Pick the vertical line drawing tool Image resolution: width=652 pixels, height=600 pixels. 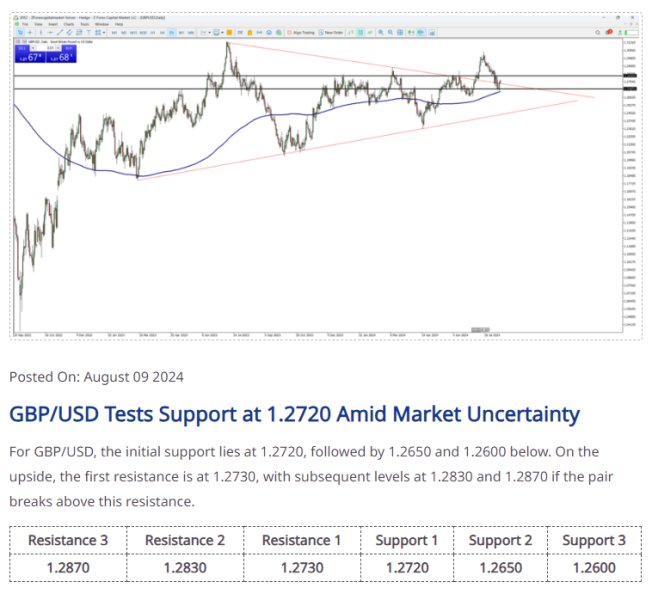click(x=41, y=32)
